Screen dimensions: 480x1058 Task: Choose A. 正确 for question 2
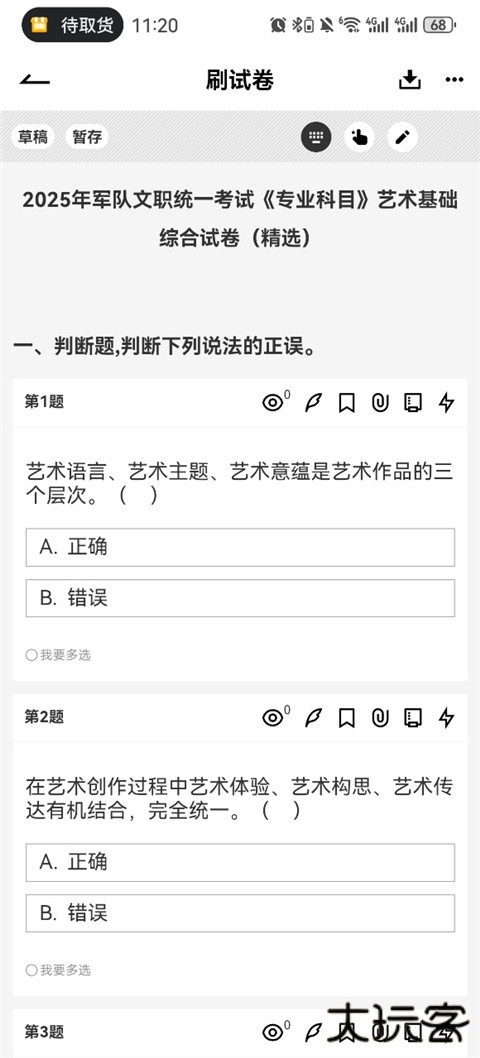pos(240,862)
